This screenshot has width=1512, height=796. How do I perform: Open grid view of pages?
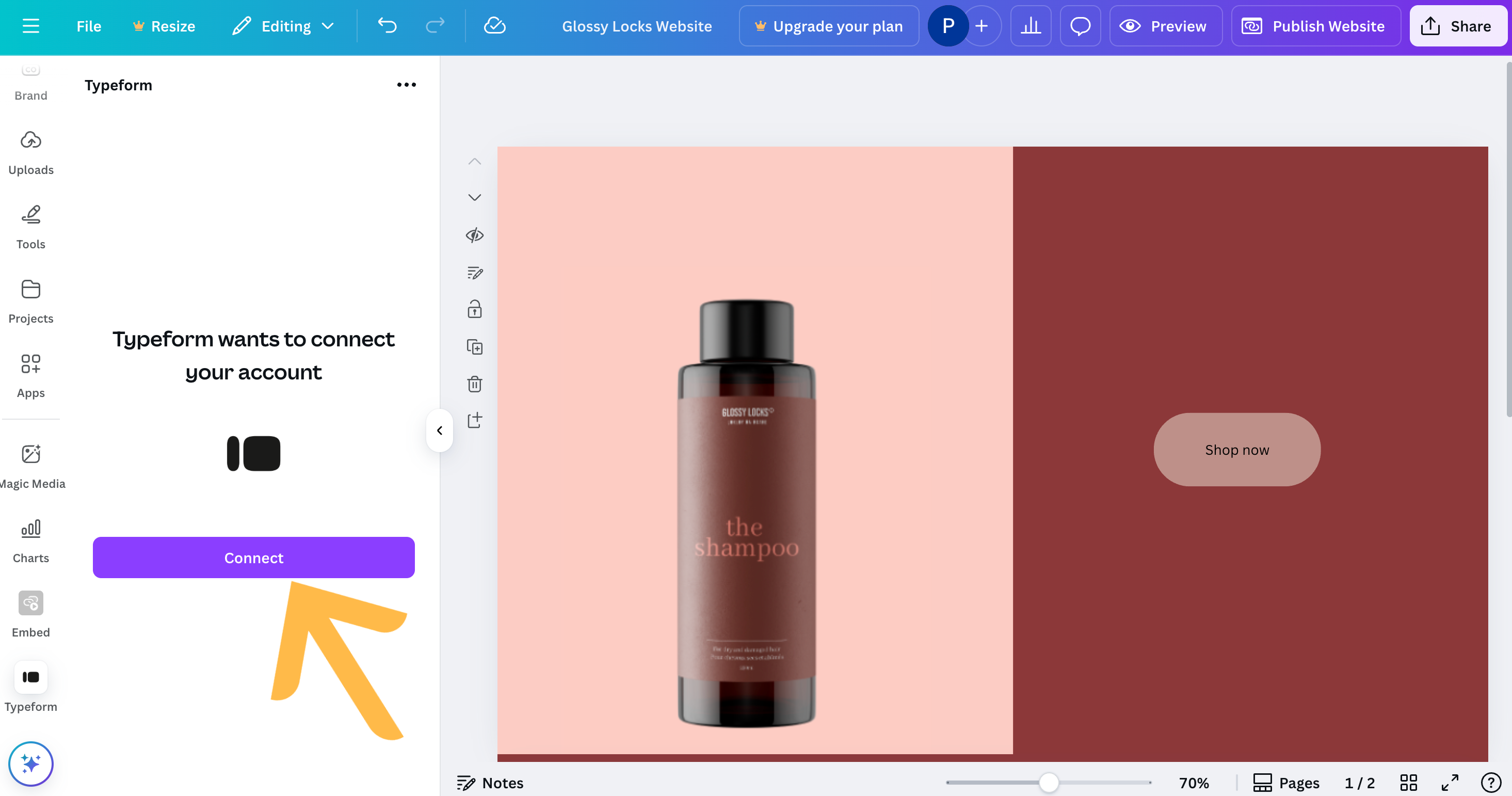click(x=1408, y=783)
